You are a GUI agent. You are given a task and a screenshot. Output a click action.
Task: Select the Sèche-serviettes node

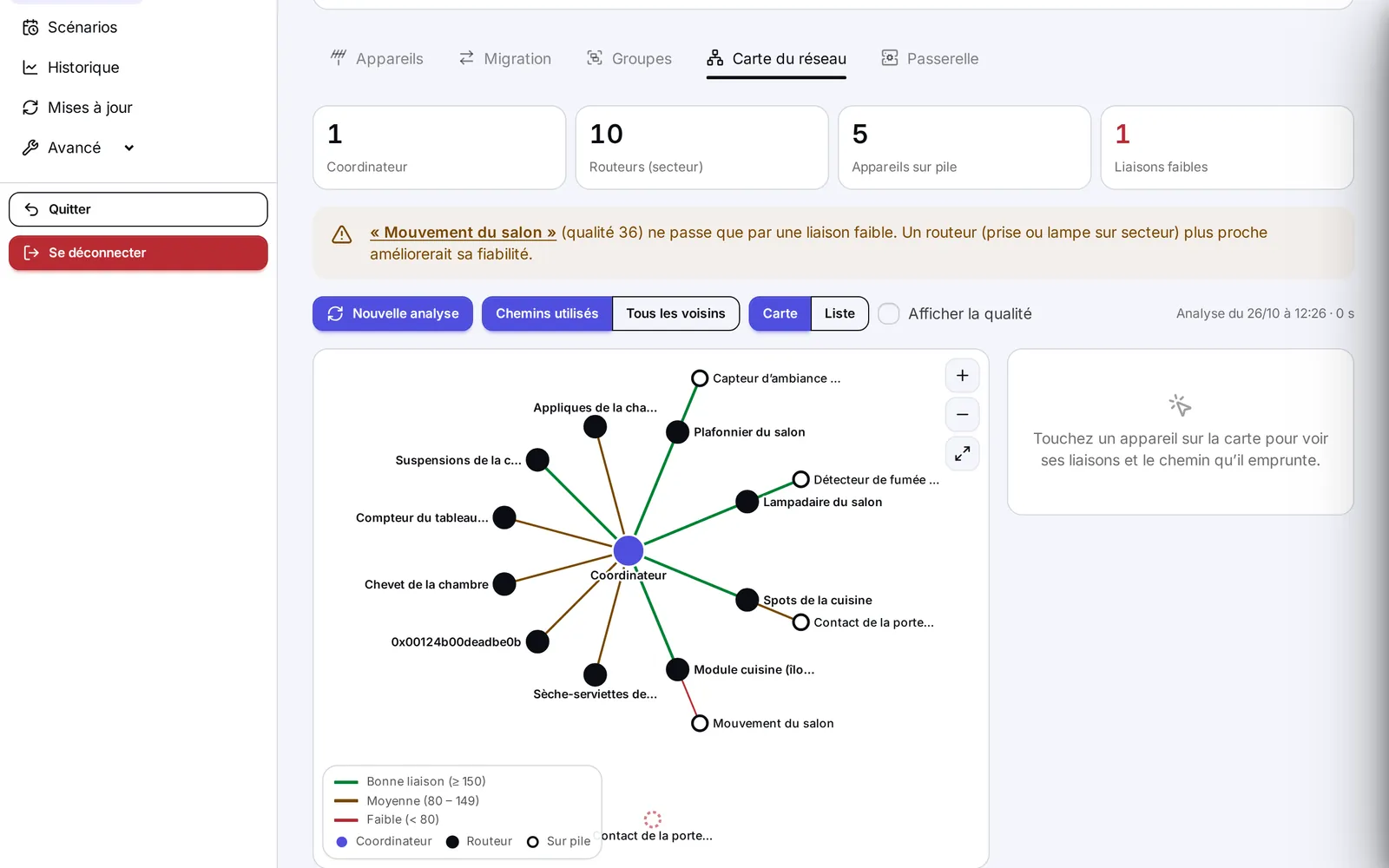click(595, 674)
